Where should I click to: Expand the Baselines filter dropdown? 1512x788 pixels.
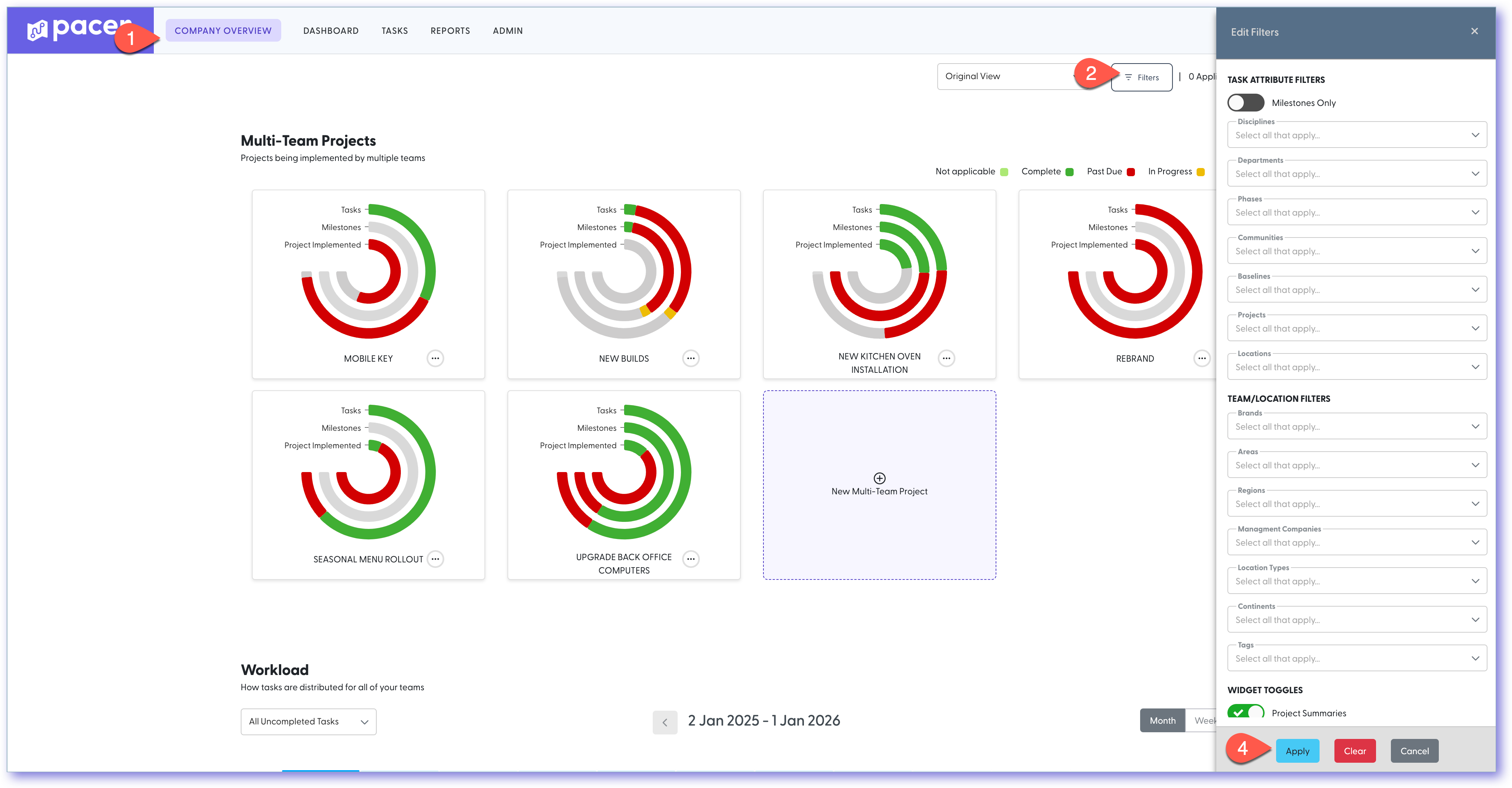(x=1356, y=290)
